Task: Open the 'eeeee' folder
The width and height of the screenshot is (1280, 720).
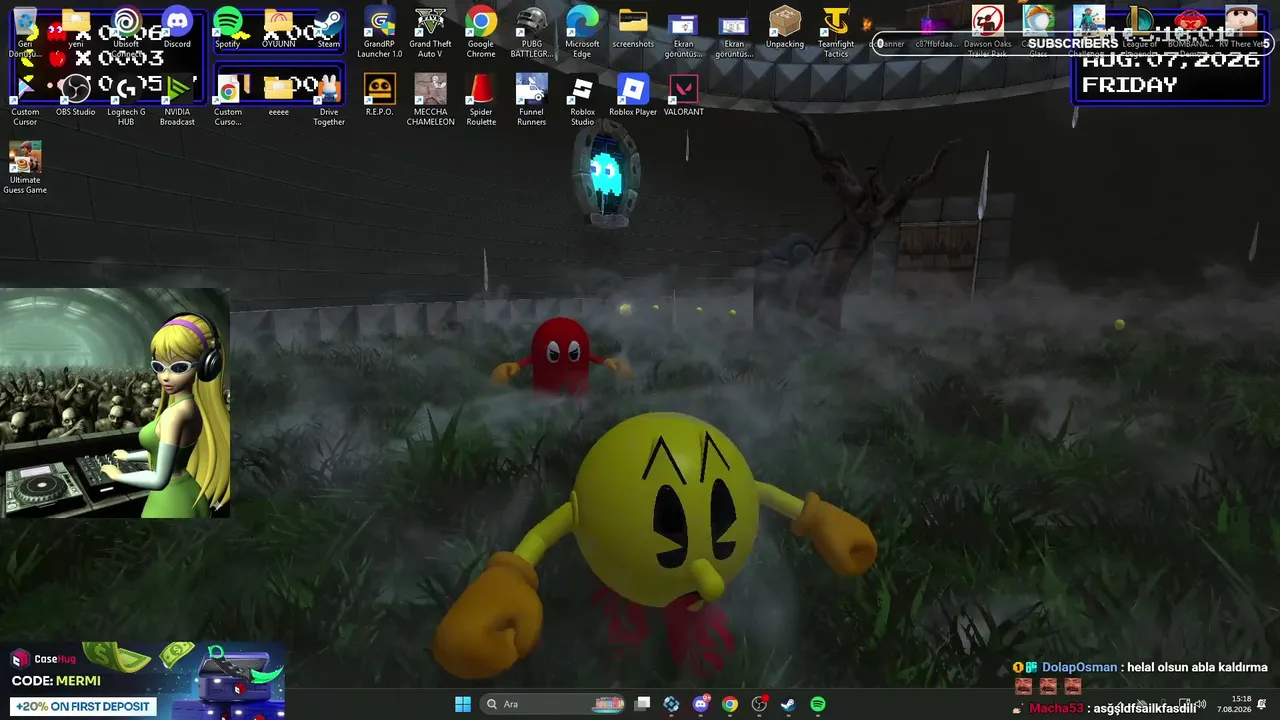Action: 279,96
